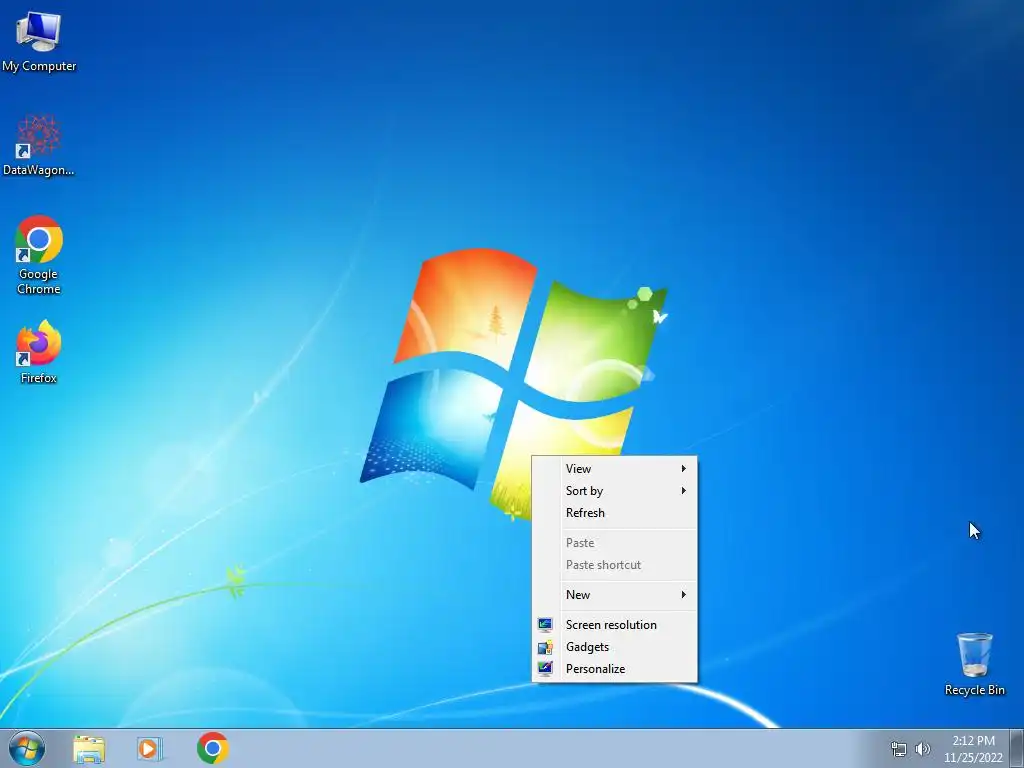Click the date 11/25/2022 in the tray
This screenshot has height=768, width=1024.
[973, 758]
